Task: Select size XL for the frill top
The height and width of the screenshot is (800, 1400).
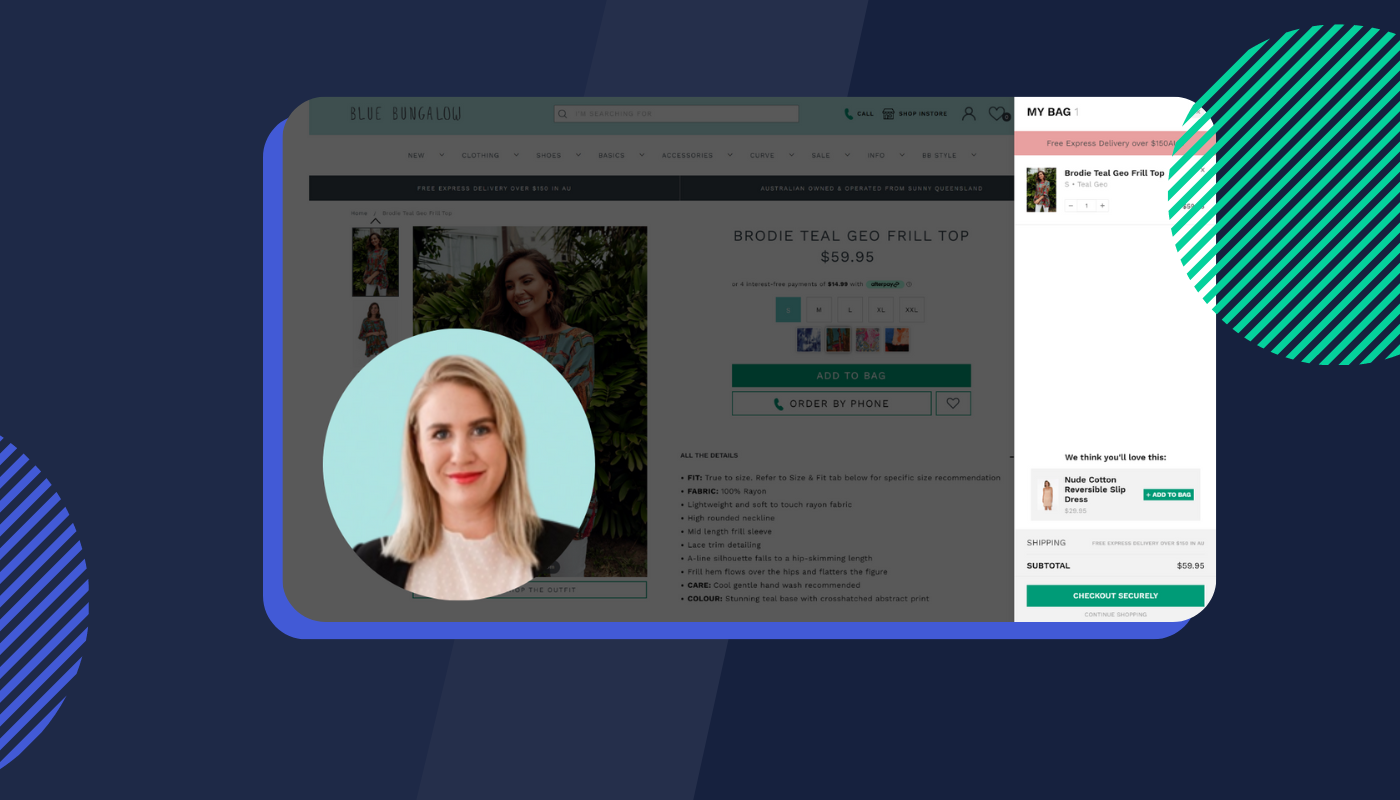Action: [x=881, y=310]
